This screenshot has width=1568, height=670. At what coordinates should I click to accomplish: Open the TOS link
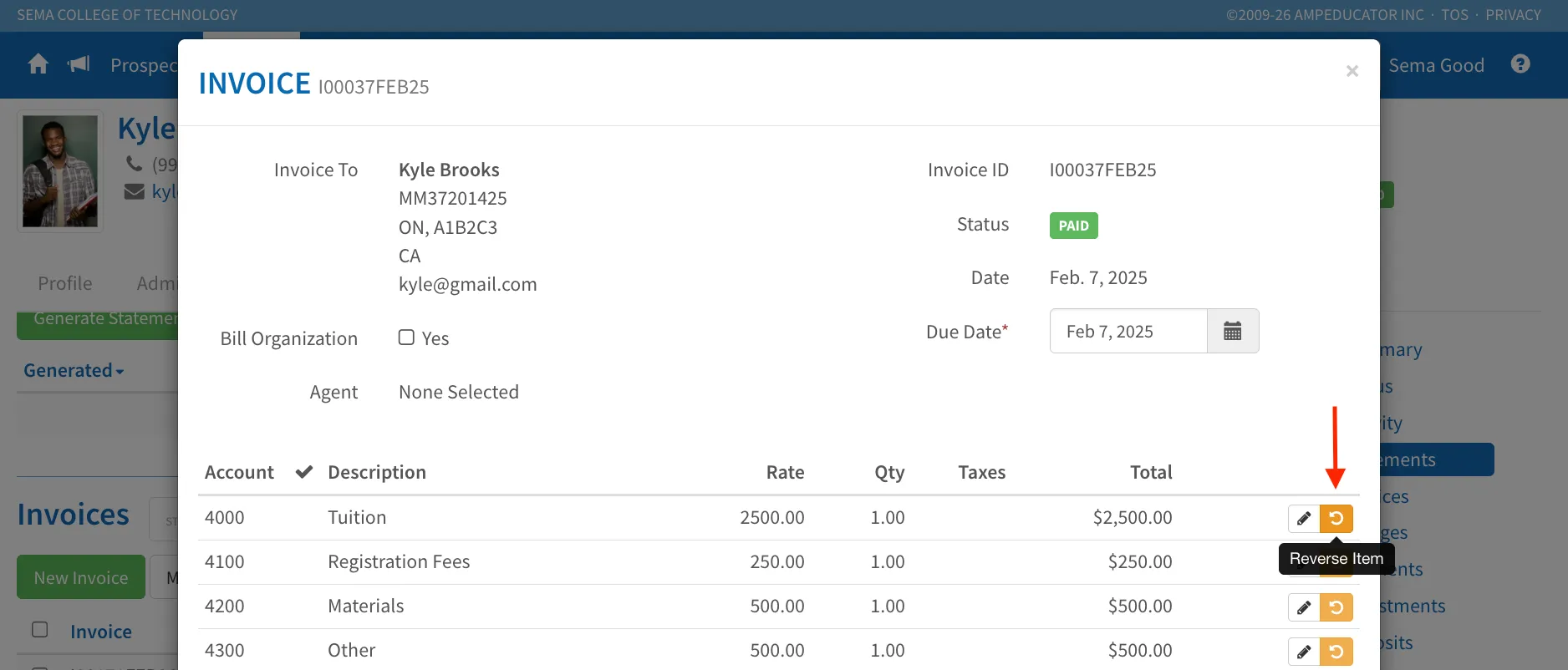tap(1454, 15)
